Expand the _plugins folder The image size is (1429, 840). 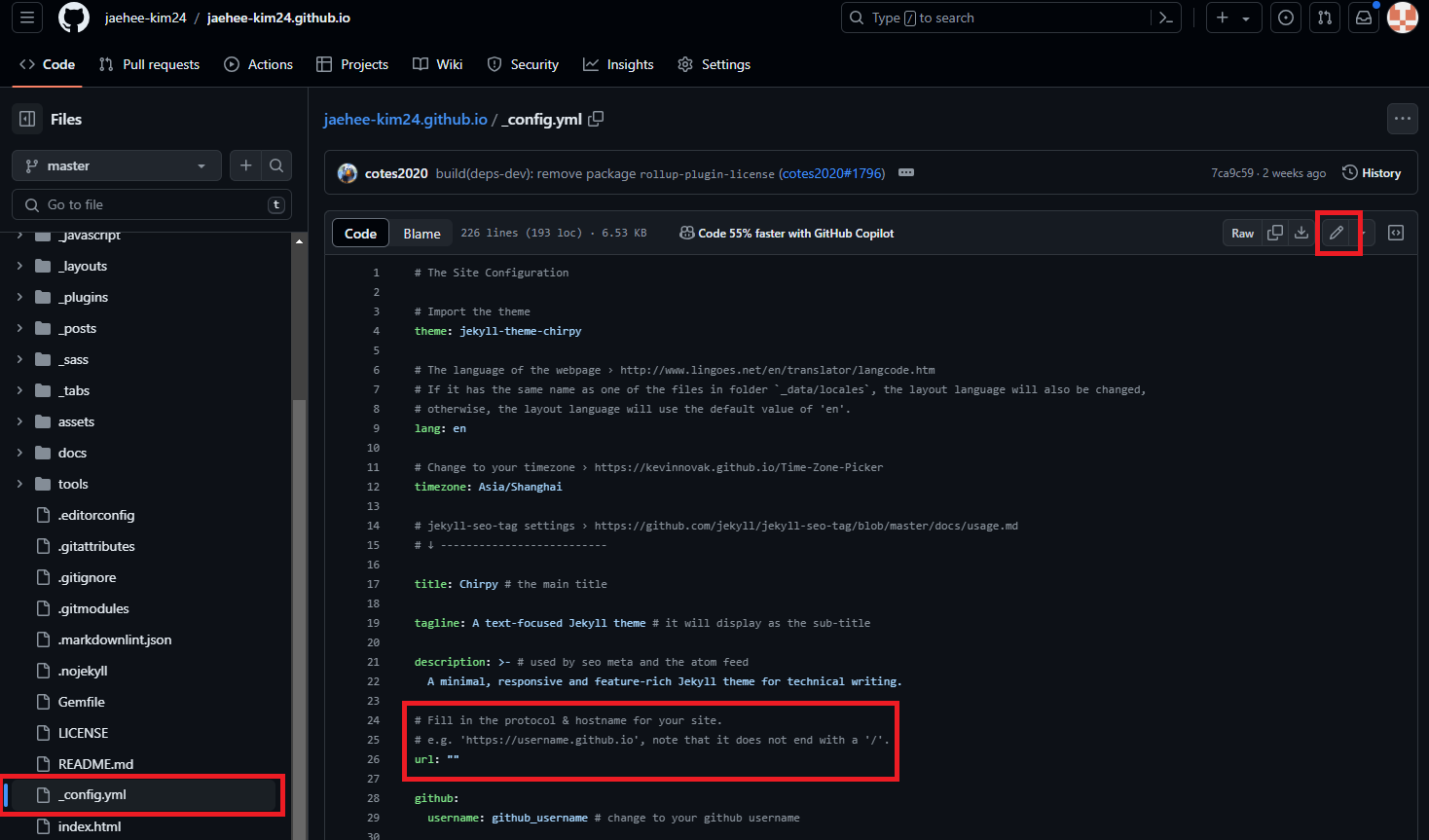19,297
